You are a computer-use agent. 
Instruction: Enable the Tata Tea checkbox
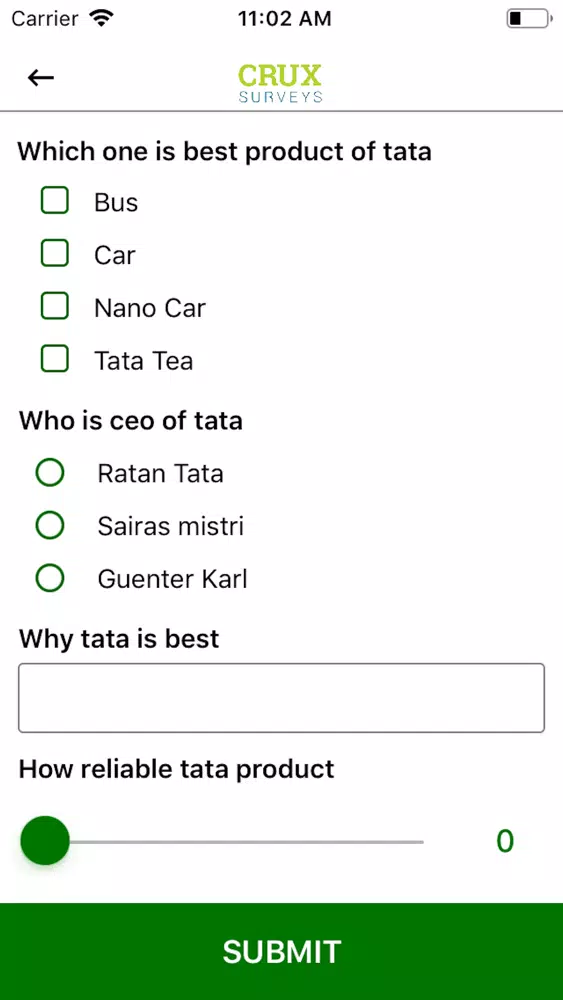55,358
